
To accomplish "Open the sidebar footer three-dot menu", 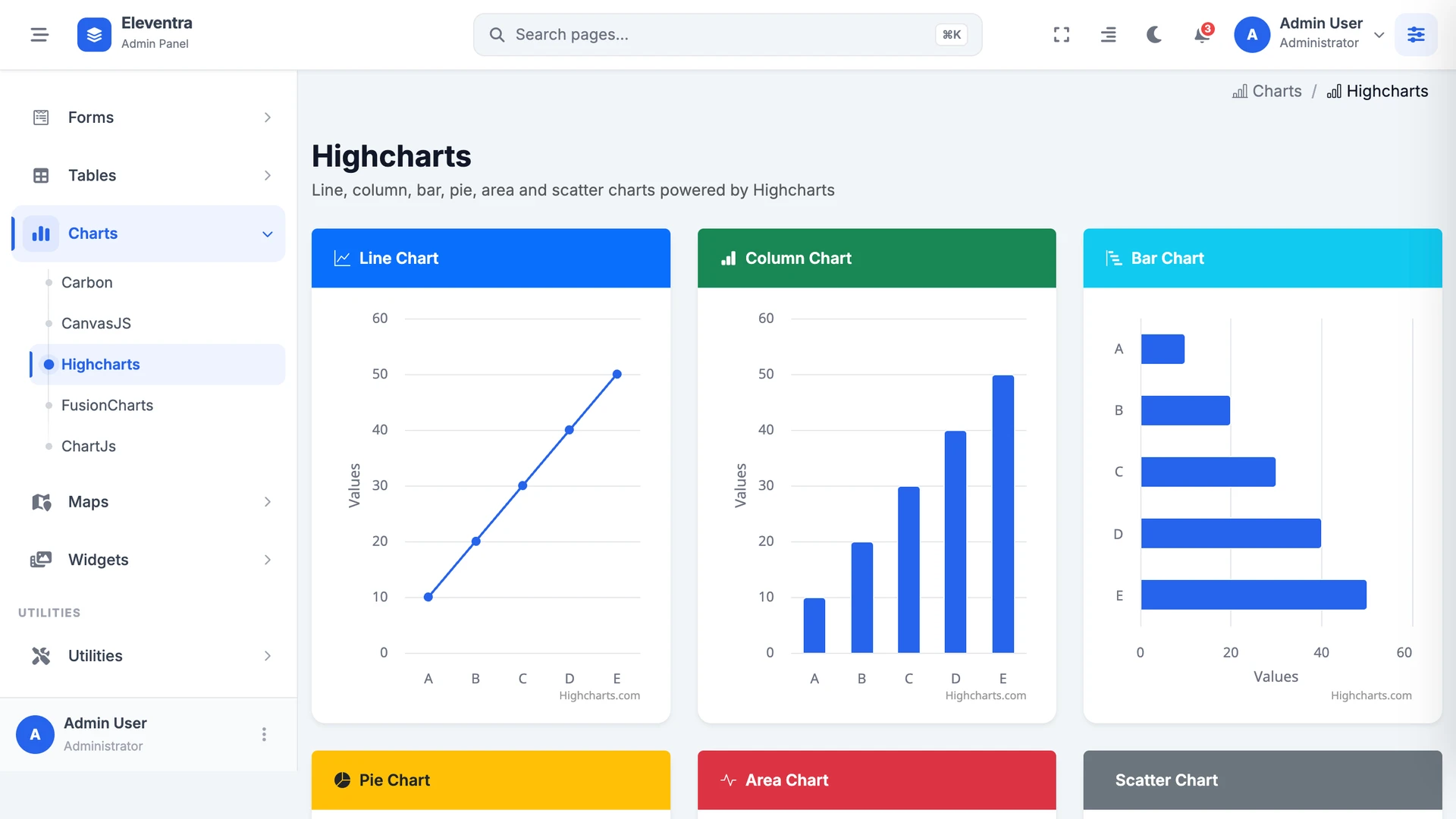I will tap(264, 734).
